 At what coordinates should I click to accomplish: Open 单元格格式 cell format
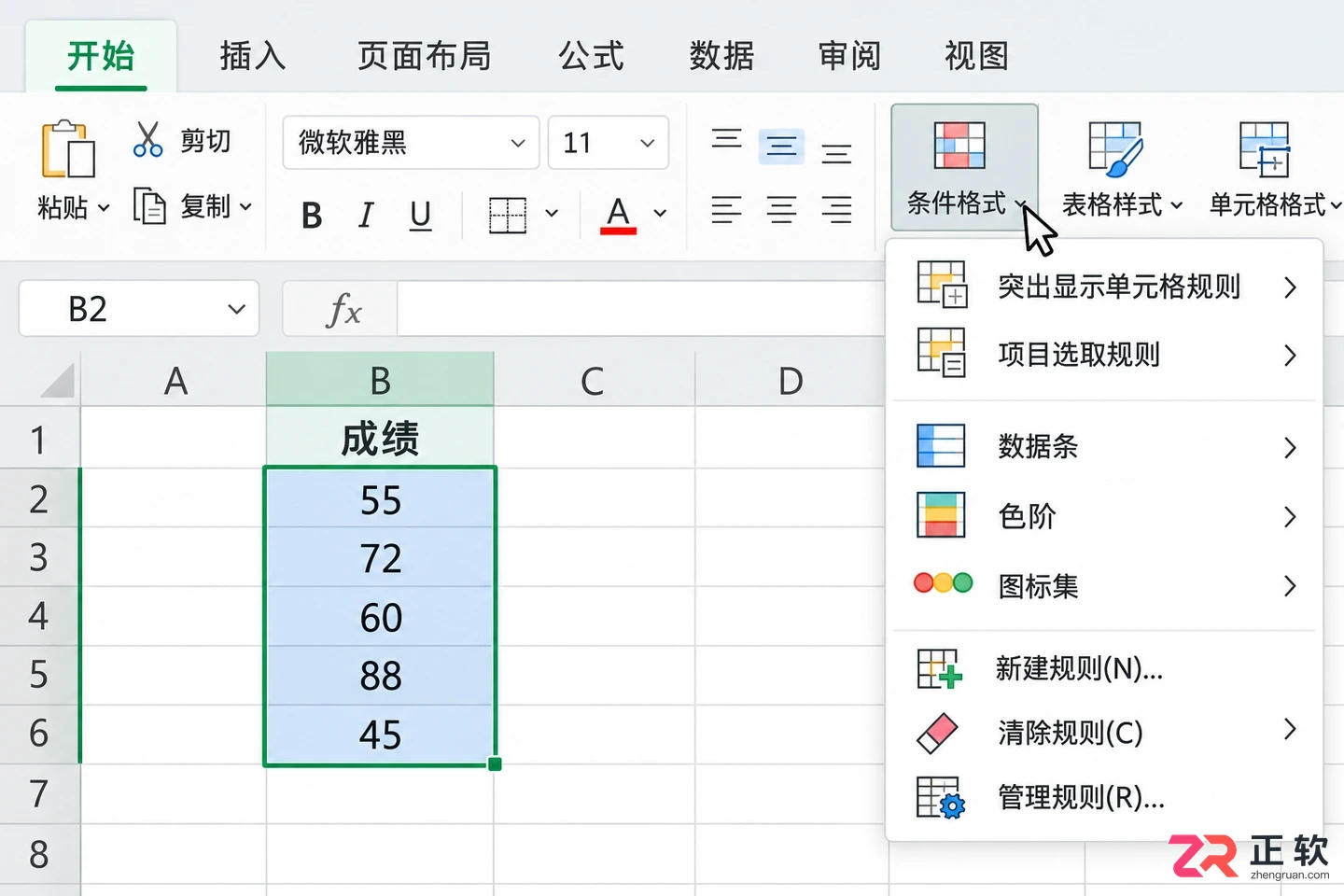click(x=1275, y=168)
